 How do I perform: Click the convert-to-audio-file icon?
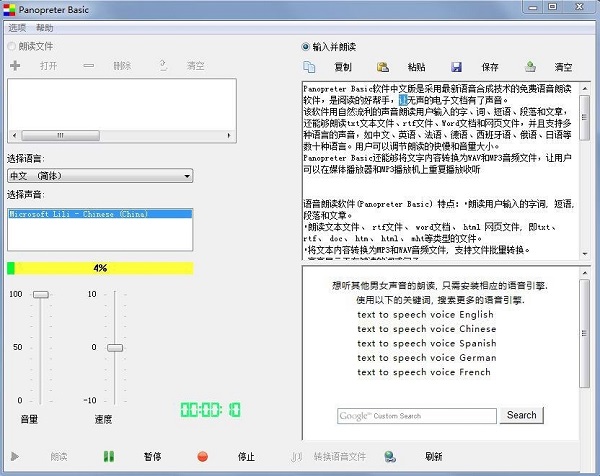296,456
